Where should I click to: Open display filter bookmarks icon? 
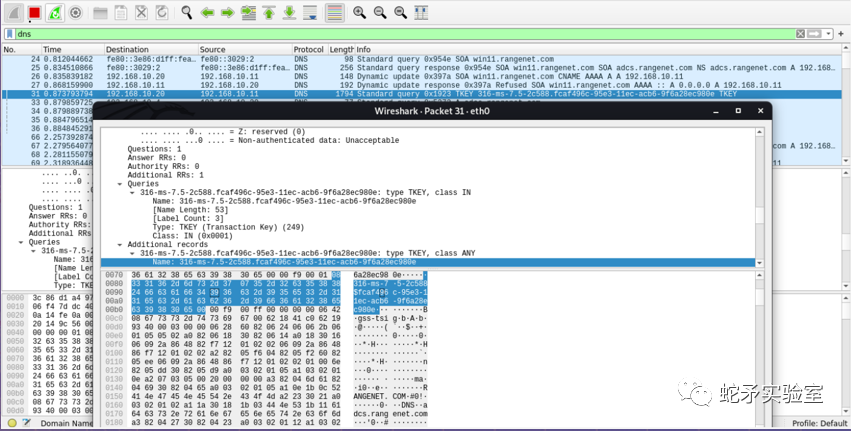pyautogui.click(x=10, y=34)
